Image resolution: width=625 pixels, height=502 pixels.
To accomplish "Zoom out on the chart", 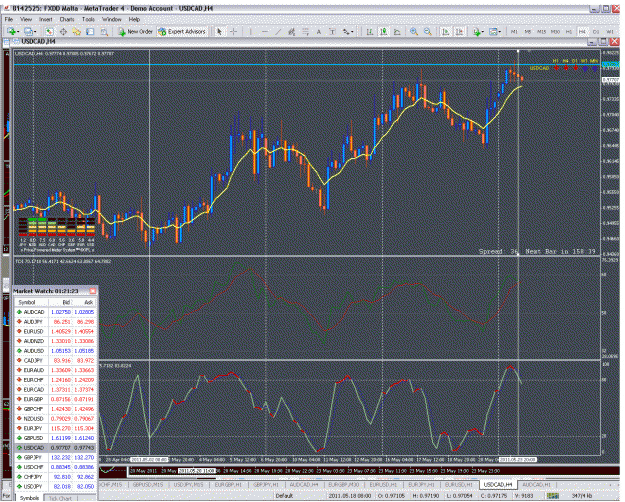I will point(427,31).
